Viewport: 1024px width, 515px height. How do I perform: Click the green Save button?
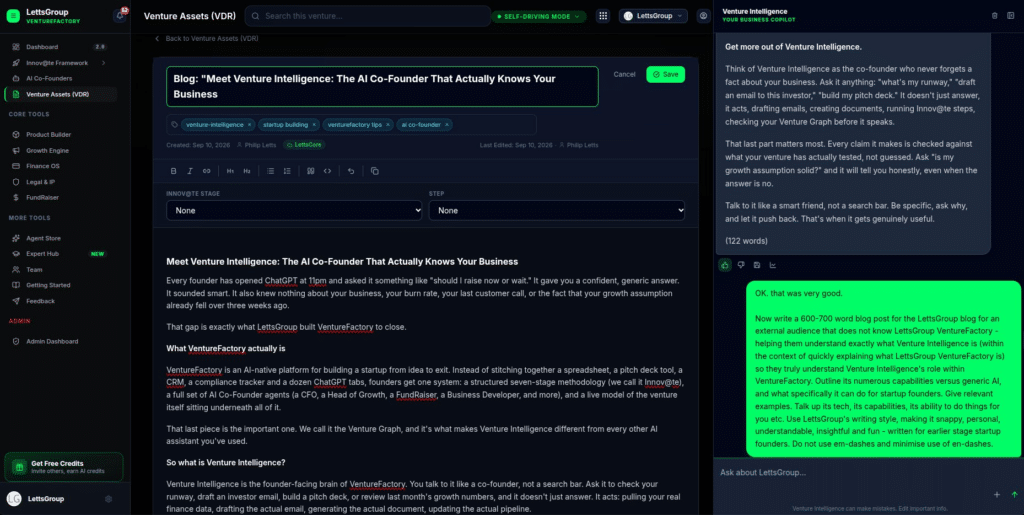pos(665,74)
